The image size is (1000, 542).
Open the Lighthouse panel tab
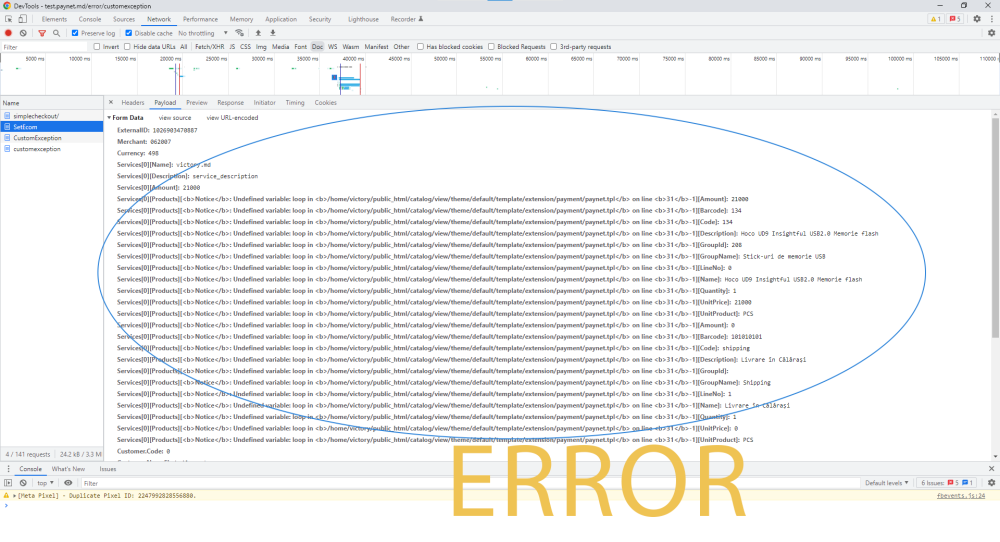(x=364, y=19)
